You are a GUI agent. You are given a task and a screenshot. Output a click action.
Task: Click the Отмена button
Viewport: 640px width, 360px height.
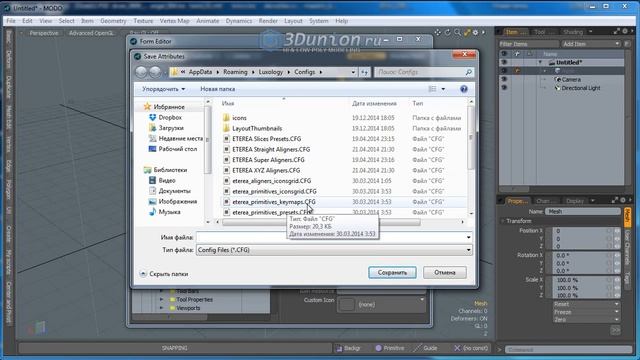pyautogui.click(x=445, y=272)
